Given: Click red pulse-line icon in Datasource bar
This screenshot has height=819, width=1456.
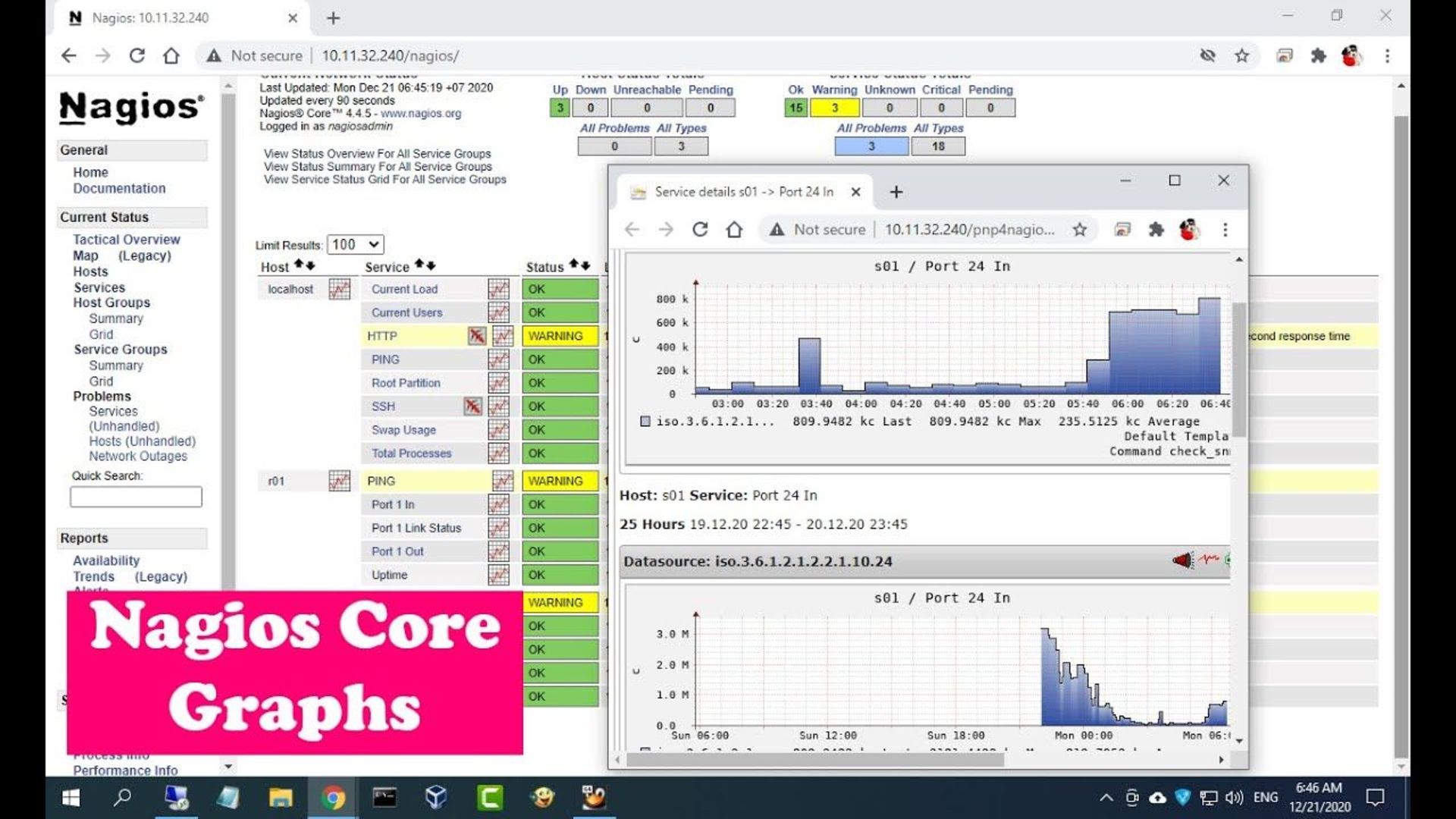Looking at the screenshot, I should point(1210,560).
